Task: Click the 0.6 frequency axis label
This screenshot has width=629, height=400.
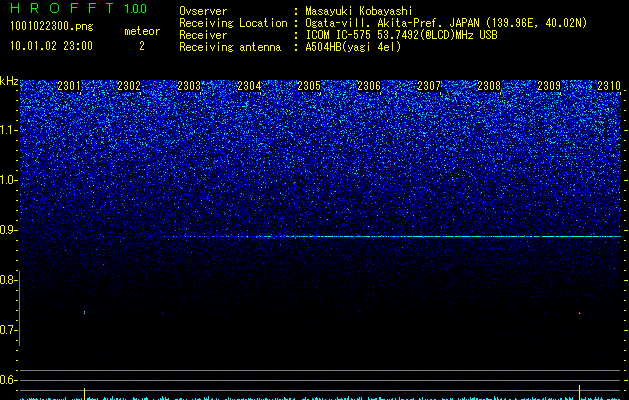Action: (7, 380)
